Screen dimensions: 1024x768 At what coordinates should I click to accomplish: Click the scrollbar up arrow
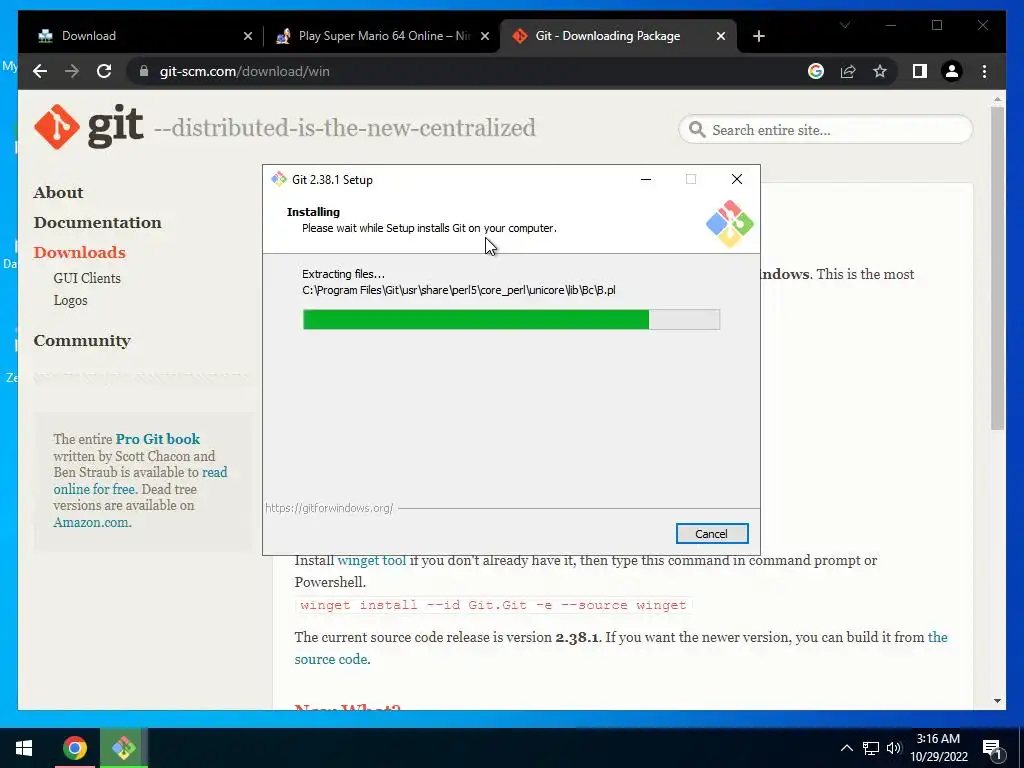click(997, 100)
